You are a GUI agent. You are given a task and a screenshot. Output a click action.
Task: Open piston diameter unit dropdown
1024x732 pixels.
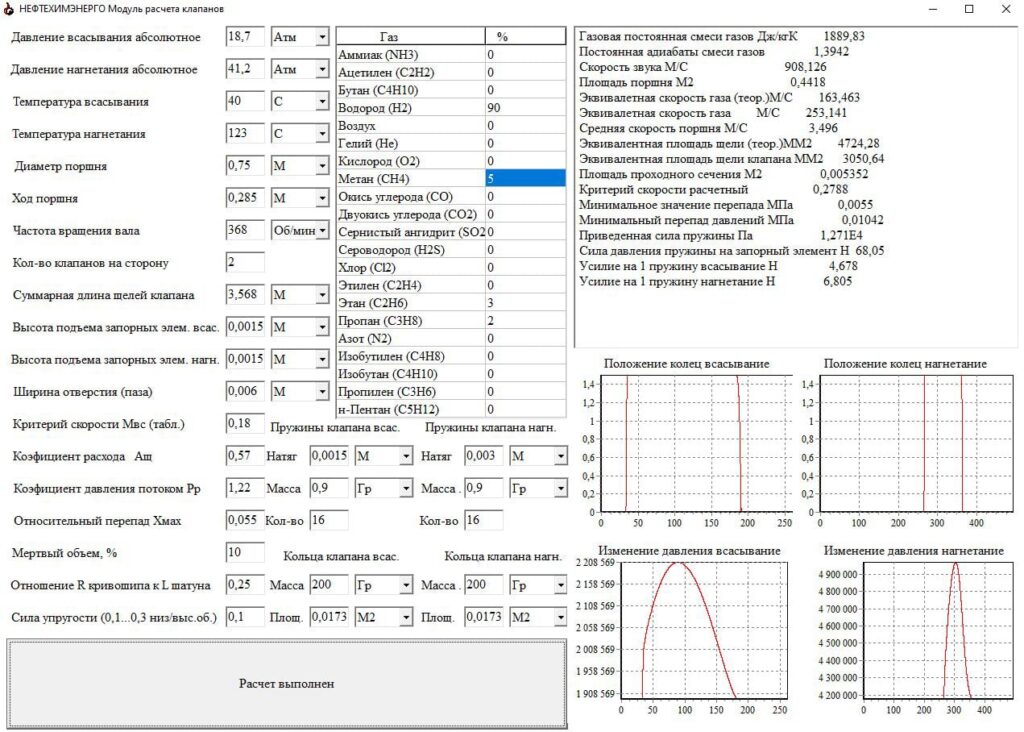pyautogui.click(x=322, y=166)
